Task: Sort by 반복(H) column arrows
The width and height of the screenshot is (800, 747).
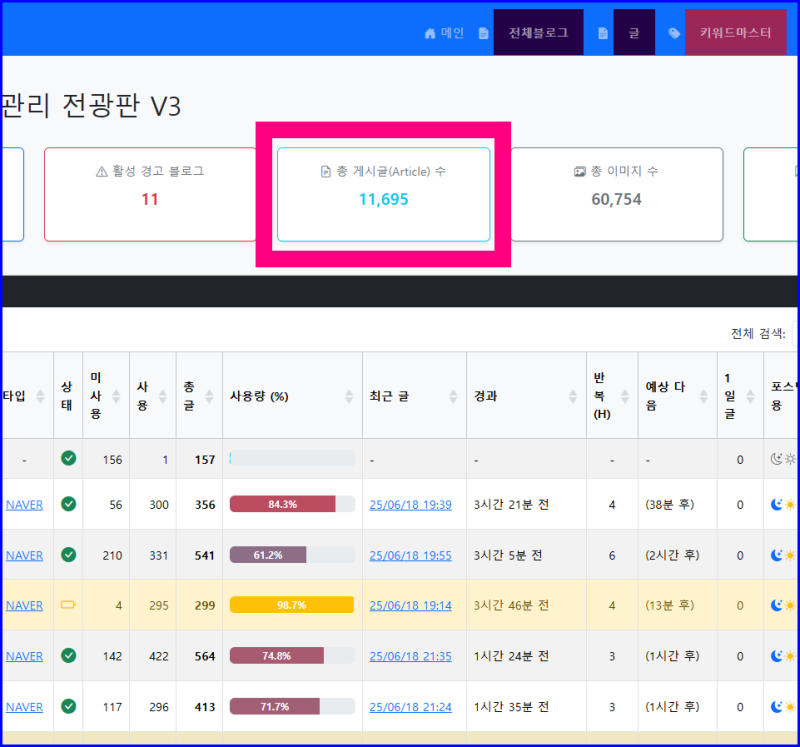Action: tap(625, 396)
